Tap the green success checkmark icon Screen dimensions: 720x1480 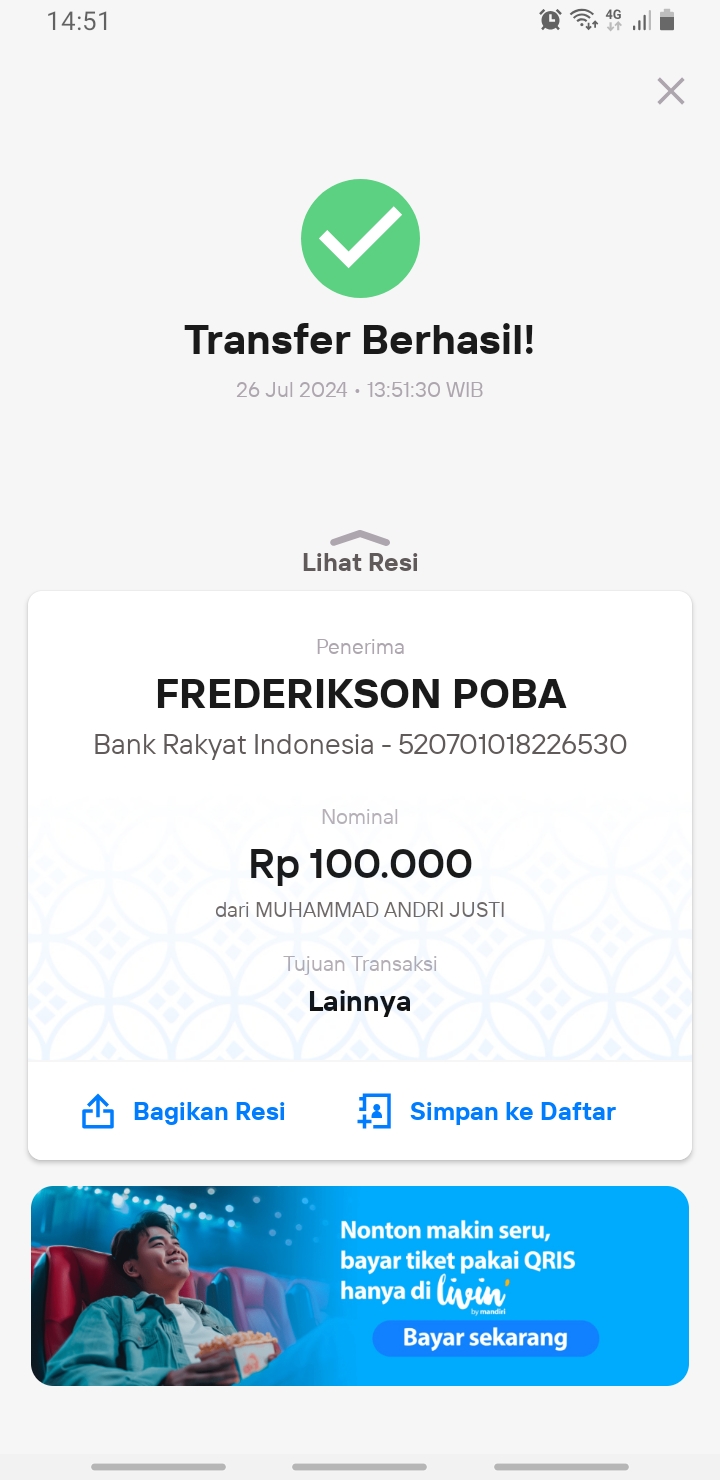pyautogui.click(x=360, y=238)
